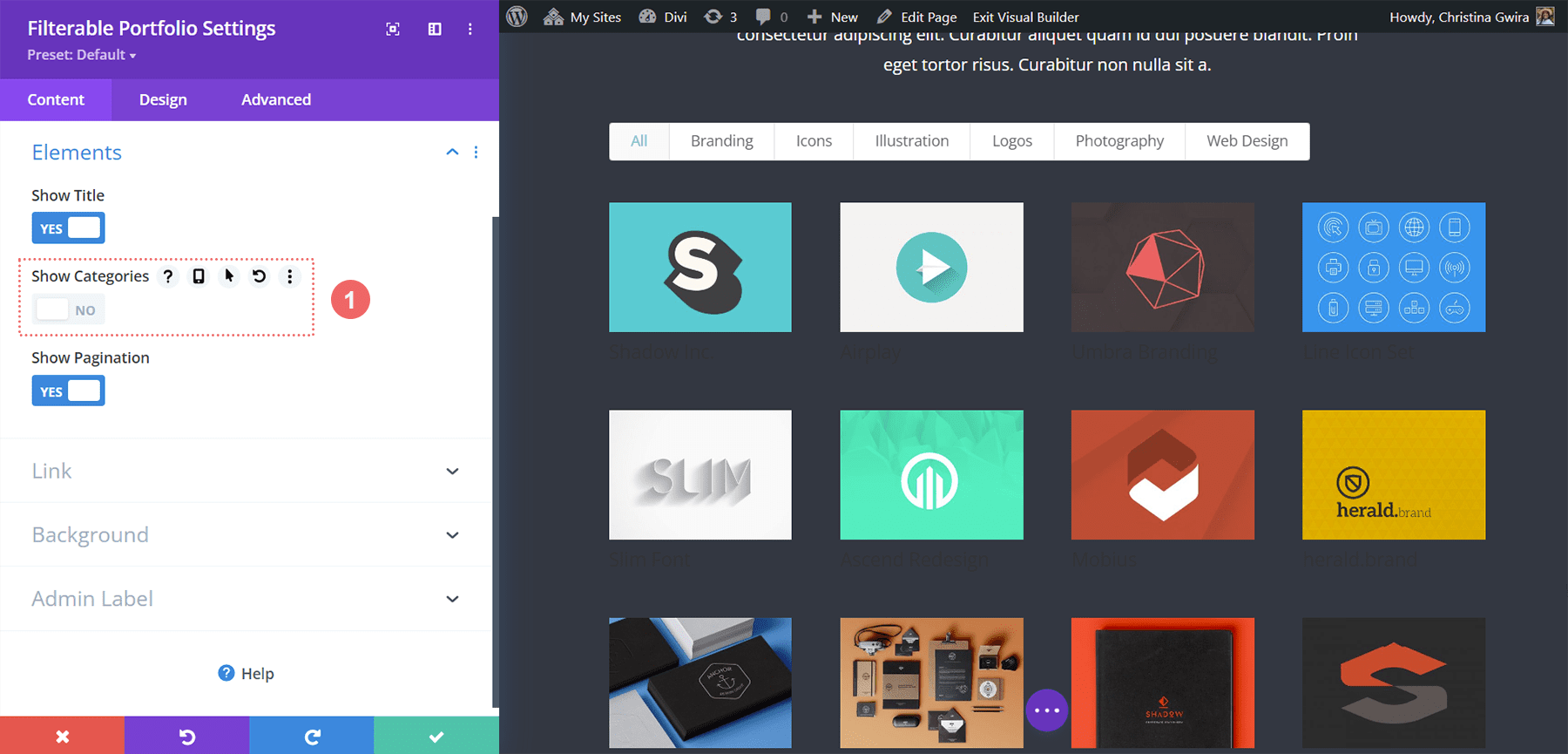Open the settings header three-dot menu
The width and height of the screenshot is (1568, 754).
click(470, 29)
